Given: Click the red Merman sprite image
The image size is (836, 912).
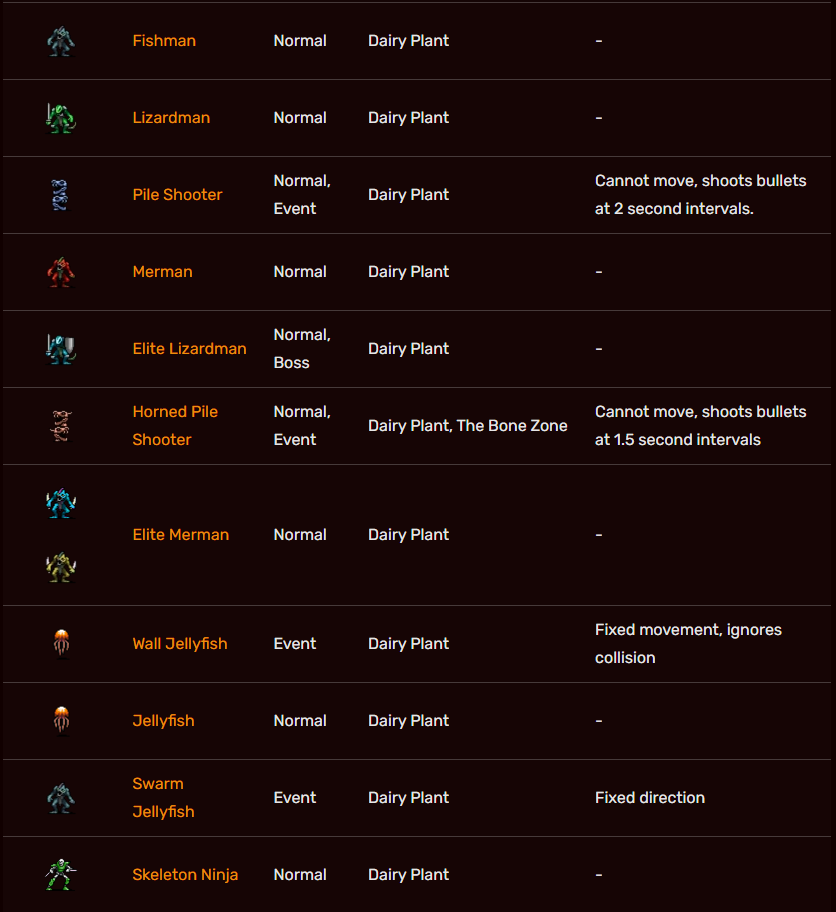Looking at the screenshot, I should click(x=60, y=272).
